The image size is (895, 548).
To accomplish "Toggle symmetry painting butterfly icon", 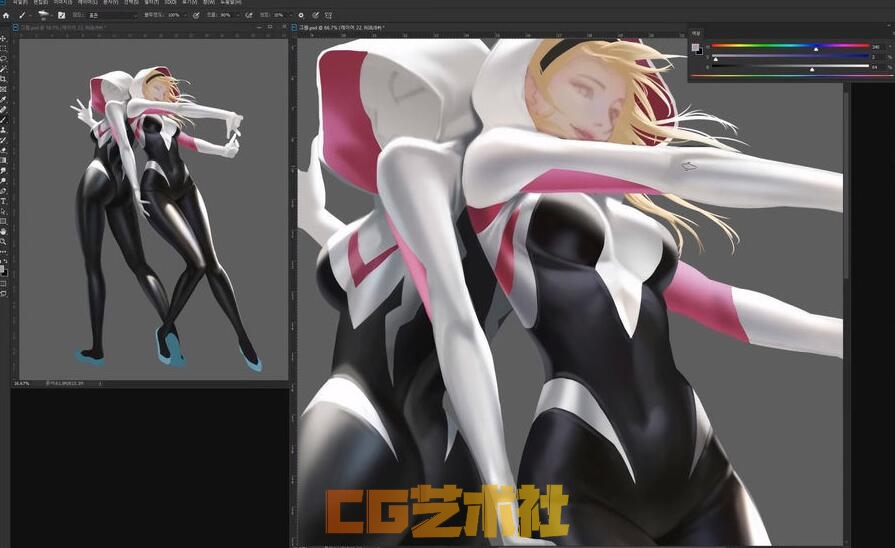I will [x=329, y=15].
